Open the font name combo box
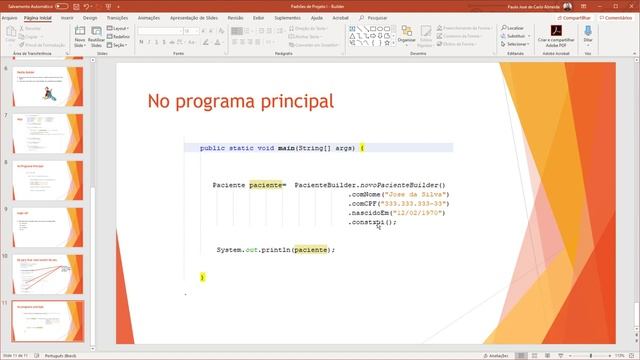This screenshot has width=640, height=360. (160, 31)
